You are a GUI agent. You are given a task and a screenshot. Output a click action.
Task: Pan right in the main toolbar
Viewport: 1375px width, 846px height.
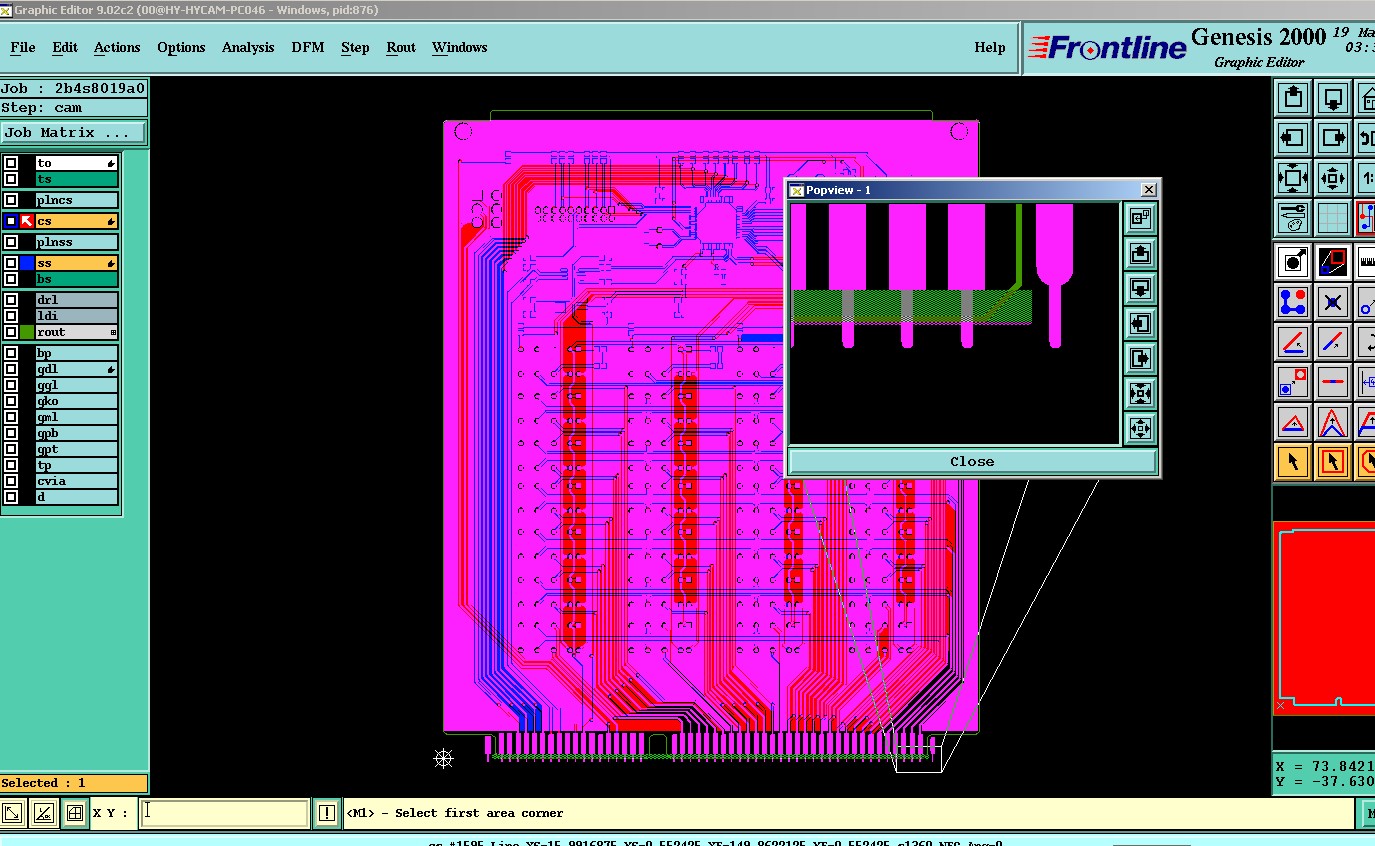1333,138
